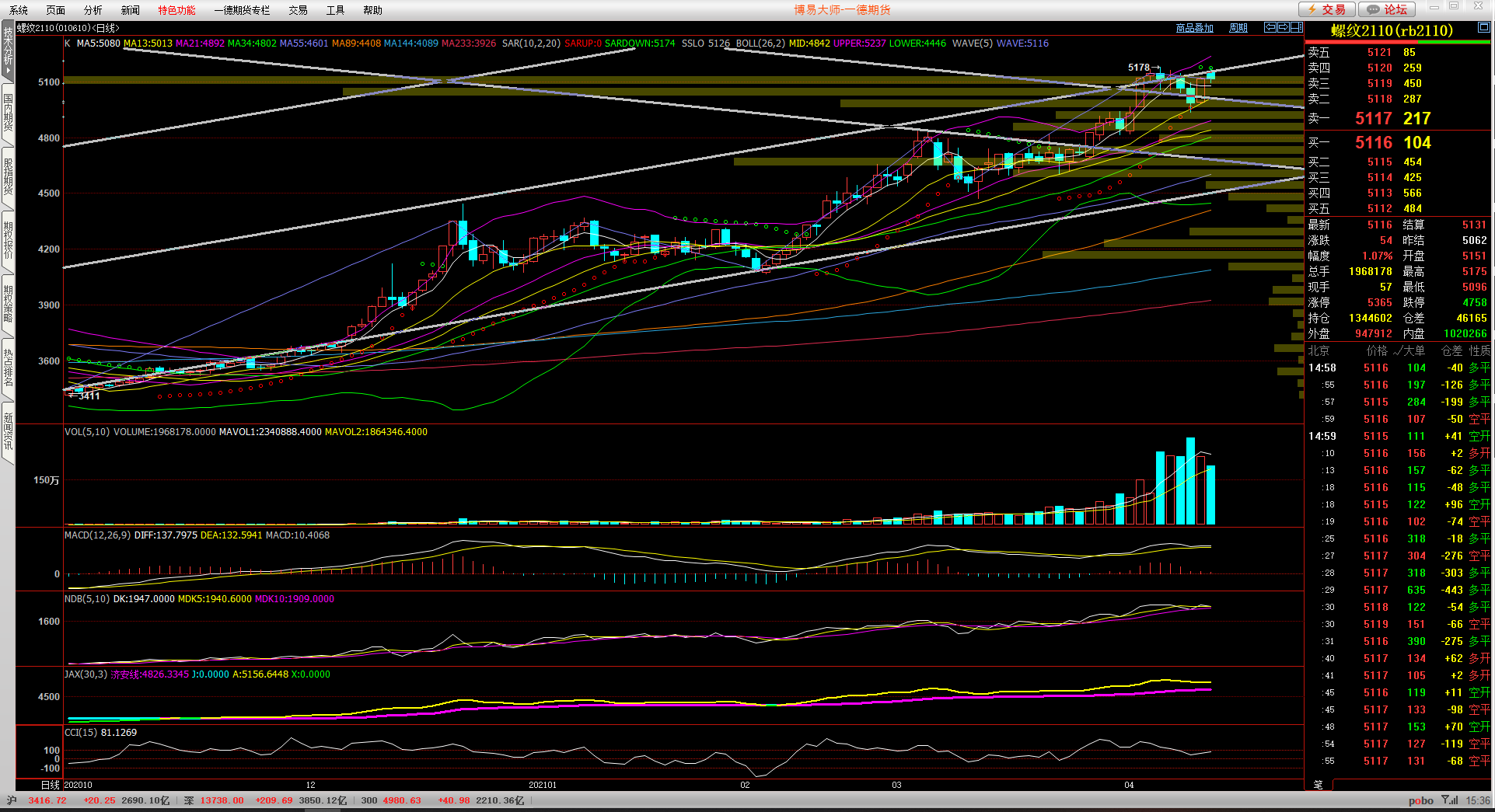Maximize the rb2110 quote panel
Screen dimensions: 1495x812
[x=1483, y=27]
